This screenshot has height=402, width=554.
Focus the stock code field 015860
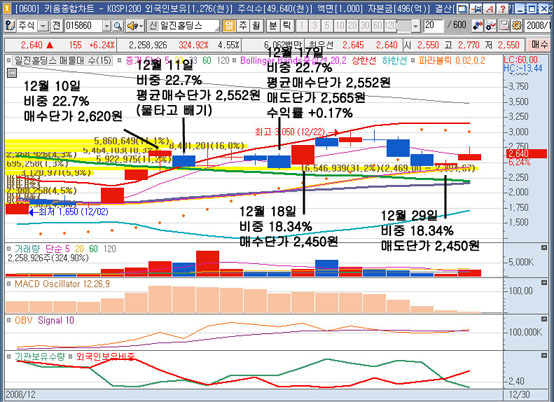[83, 25]
